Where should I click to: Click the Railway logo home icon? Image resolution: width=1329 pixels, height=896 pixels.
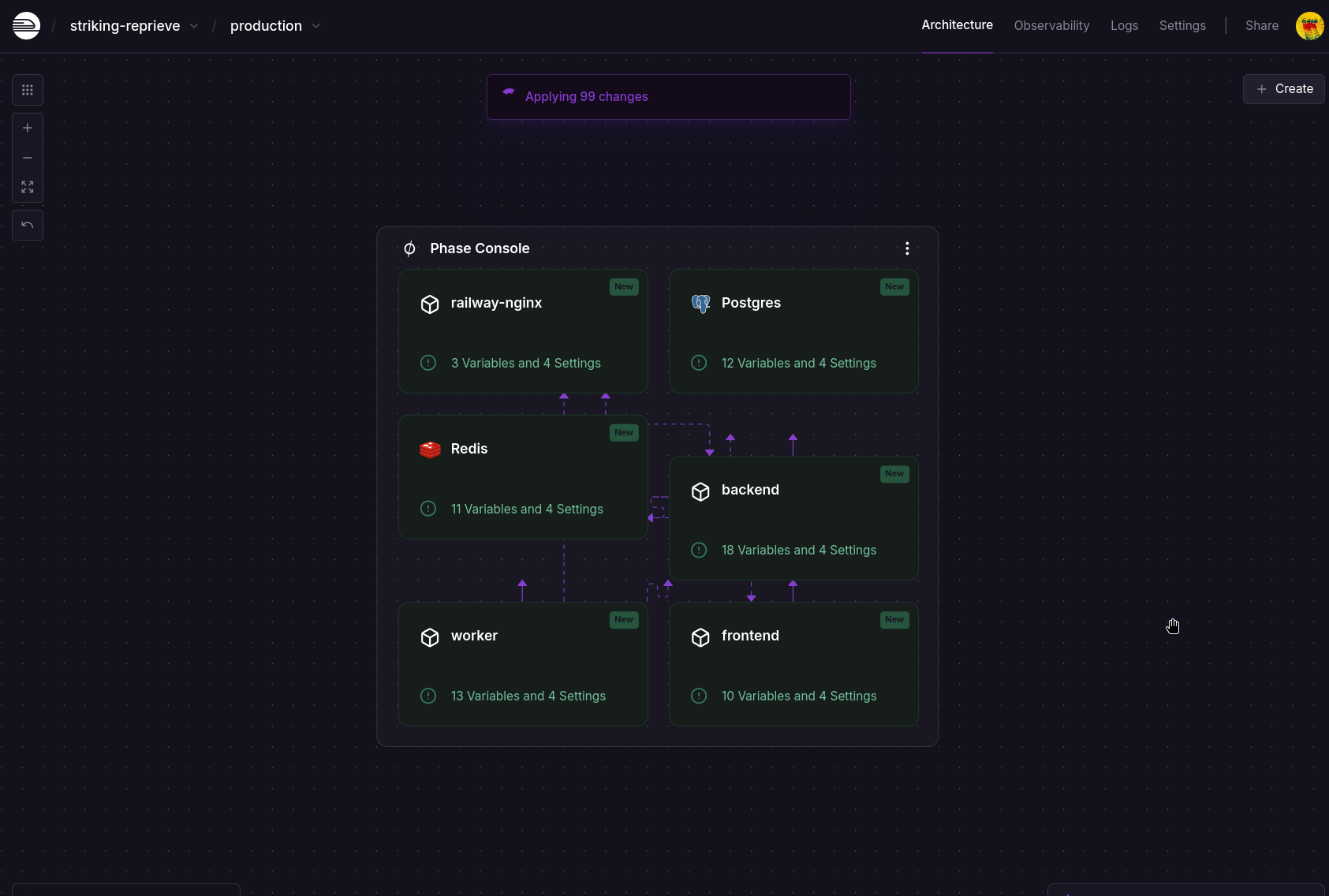point(26,26)
